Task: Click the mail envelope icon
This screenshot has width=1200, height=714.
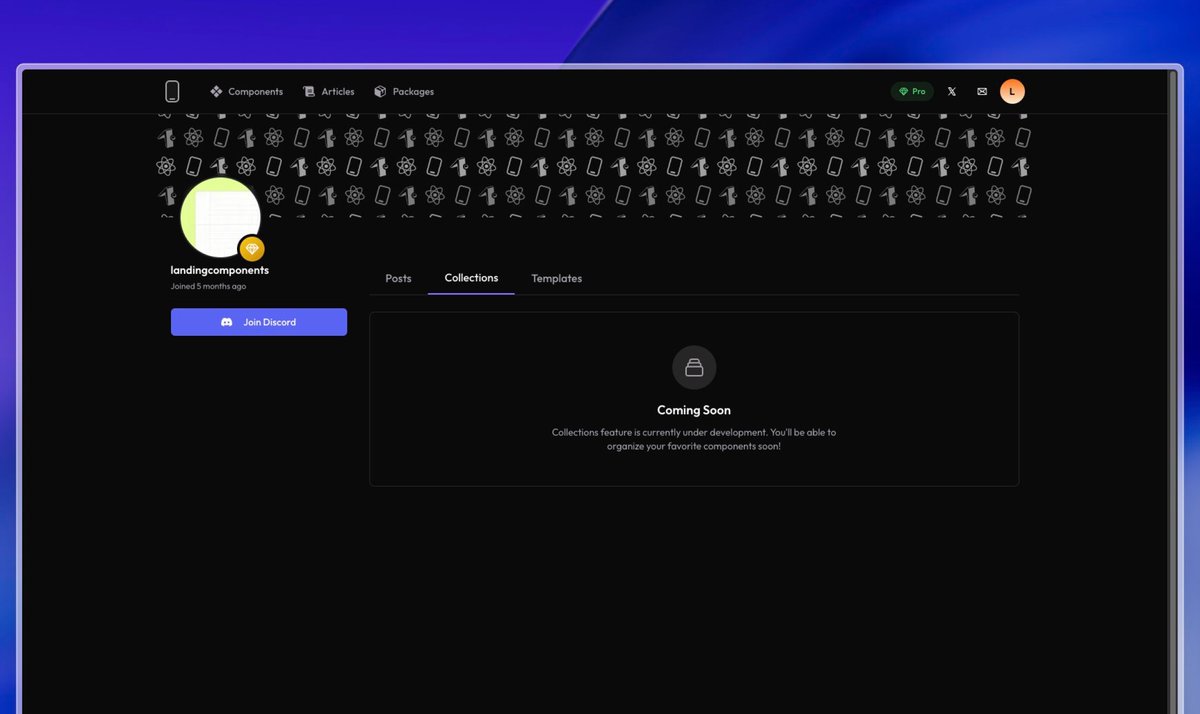Action: (982, 91)
